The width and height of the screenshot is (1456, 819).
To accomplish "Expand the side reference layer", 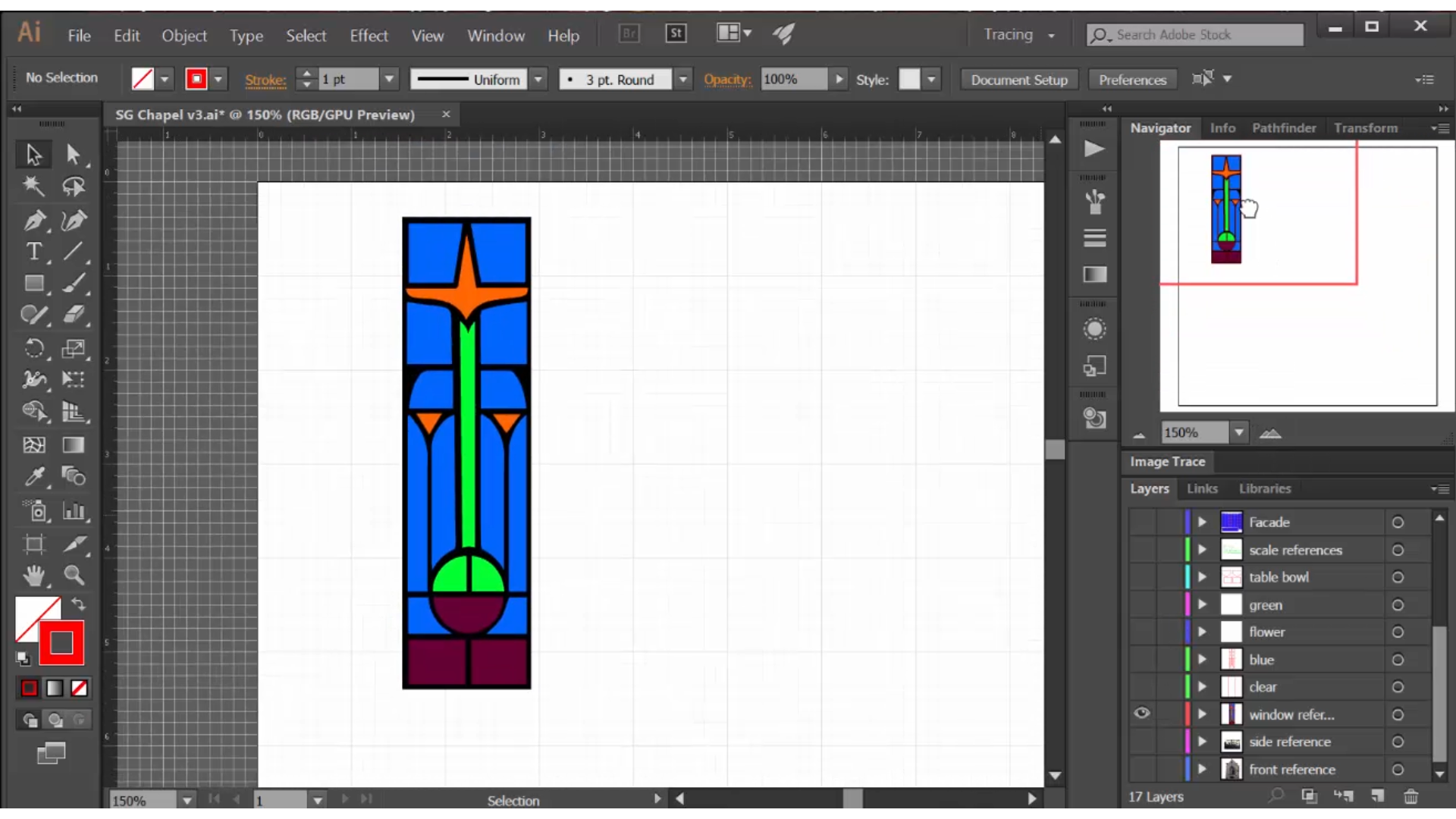I will (1202, 742).
